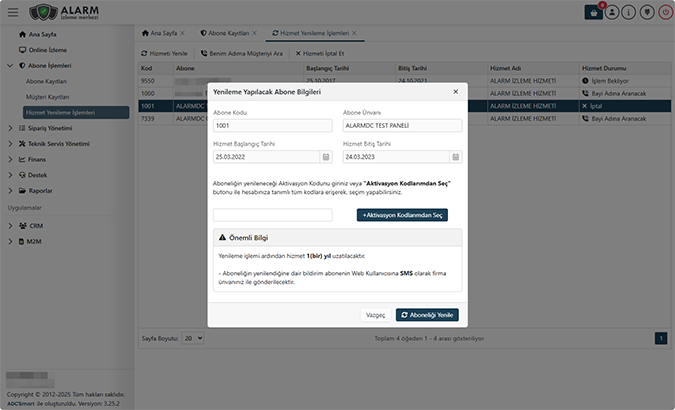
Task: Click the activation code input field
Action: 272,214
